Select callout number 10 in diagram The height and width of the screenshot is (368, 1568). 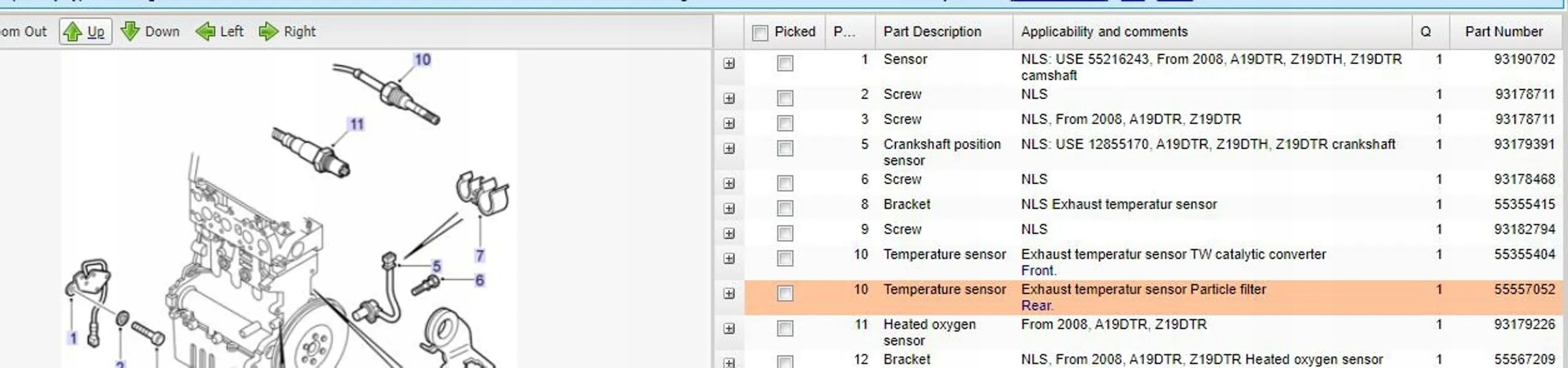click(x=422, y=60)
